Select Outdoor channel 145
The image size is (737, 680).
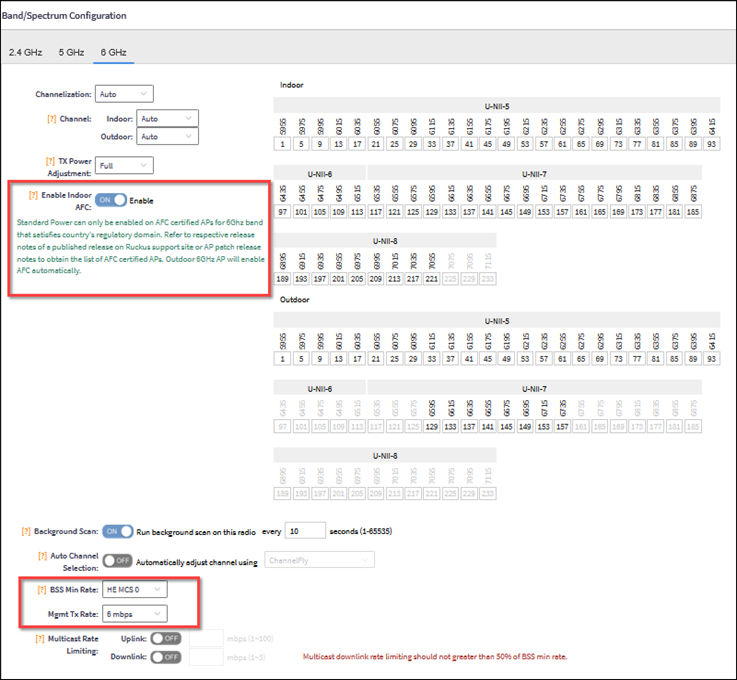pyautogui.click(x=506, y=426)
